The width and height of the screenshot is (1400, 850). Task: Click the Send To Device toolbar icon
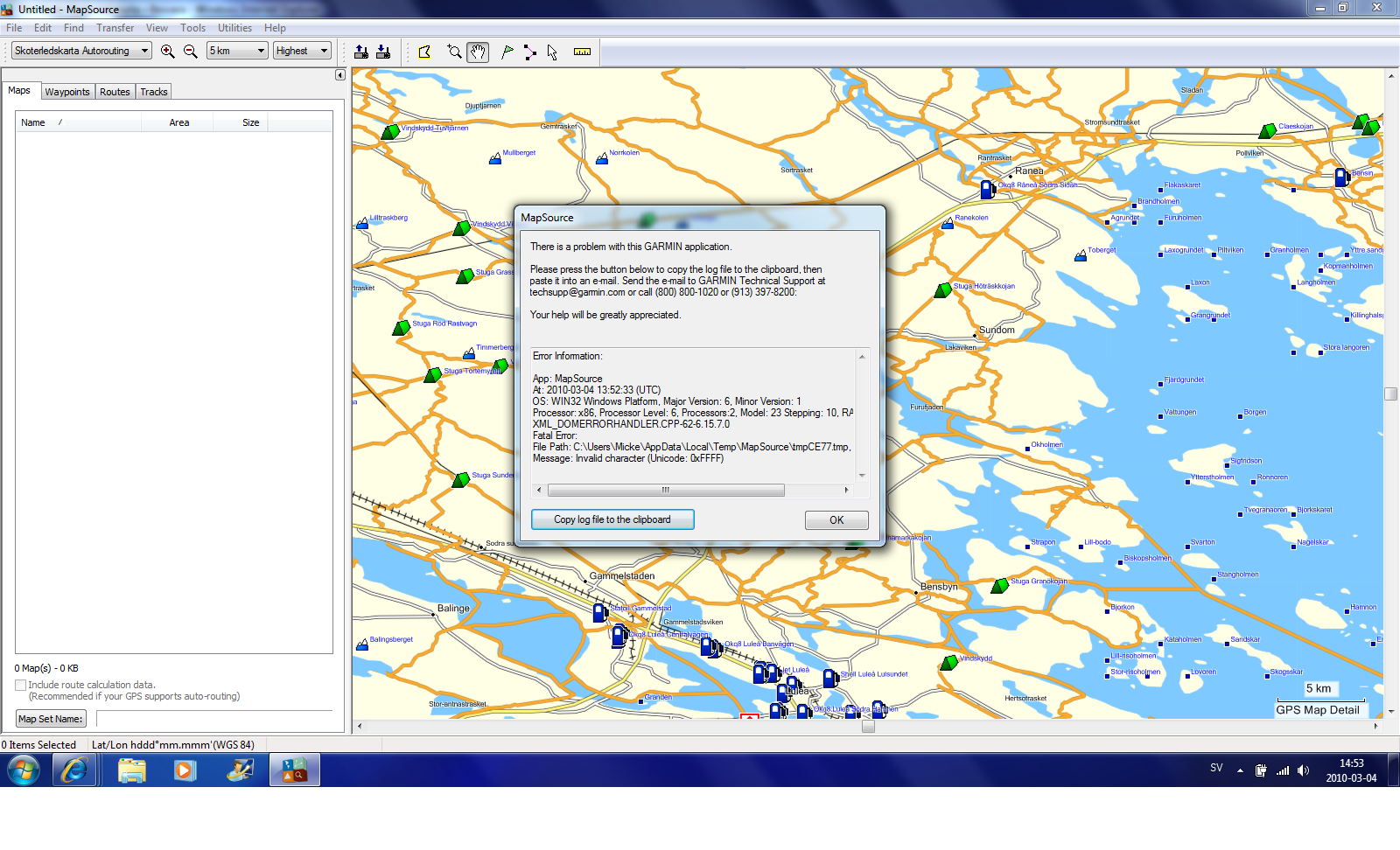(361, 52)
